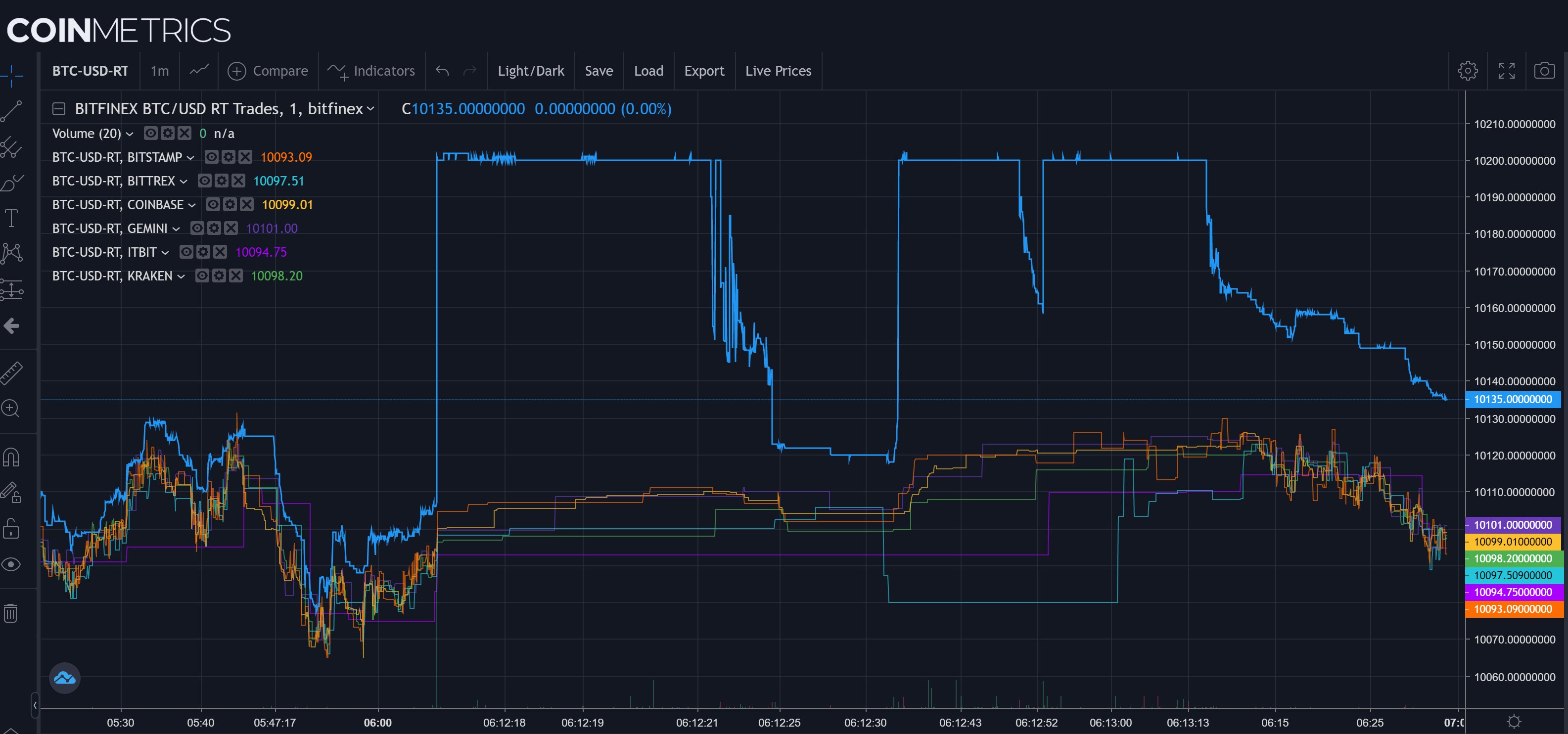Activate the zoom in tool
This screenshot has width=1568, height=734.
(x=11, y=409)
